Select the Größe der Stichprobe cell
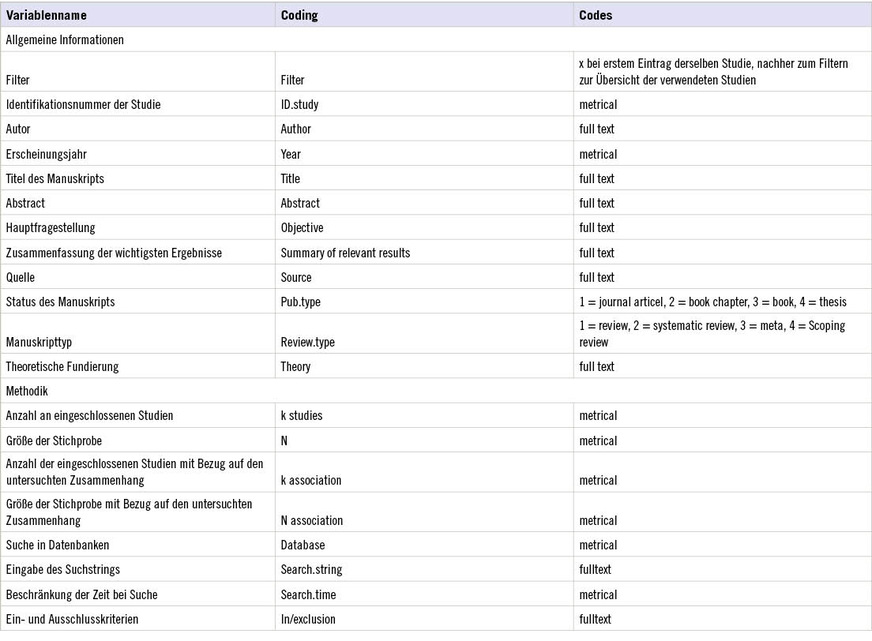Viewport: 872px width, 641px height. click(x=54, y=441)
